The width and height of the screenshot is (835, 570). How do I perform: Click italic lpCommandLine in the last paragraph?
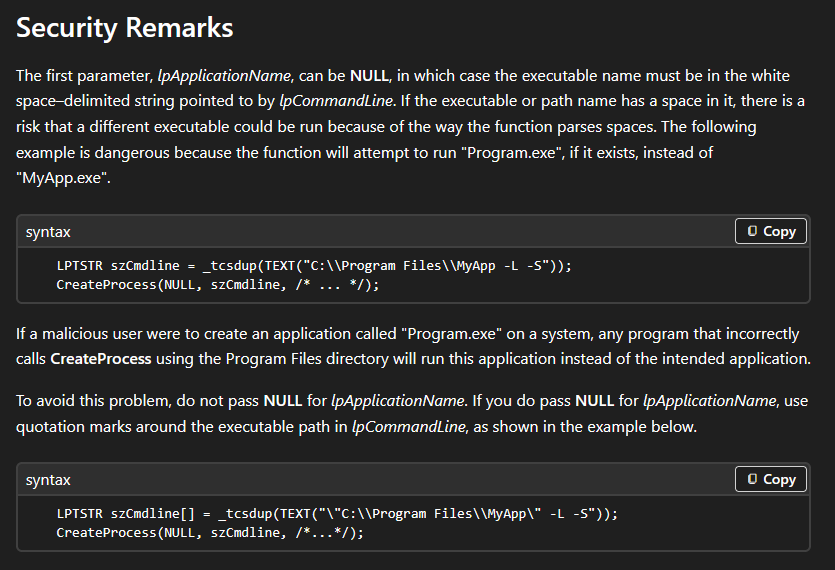pyautogui.click(x=408, y=427)
